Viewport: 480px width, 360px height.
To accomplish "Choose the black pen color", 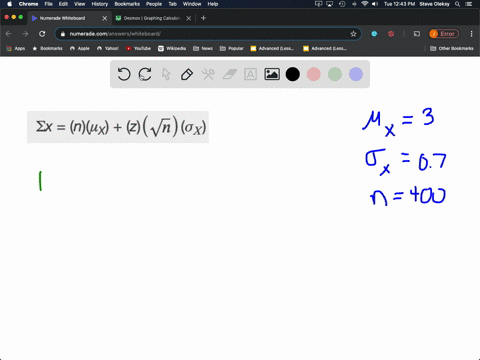I will (293, 74).
